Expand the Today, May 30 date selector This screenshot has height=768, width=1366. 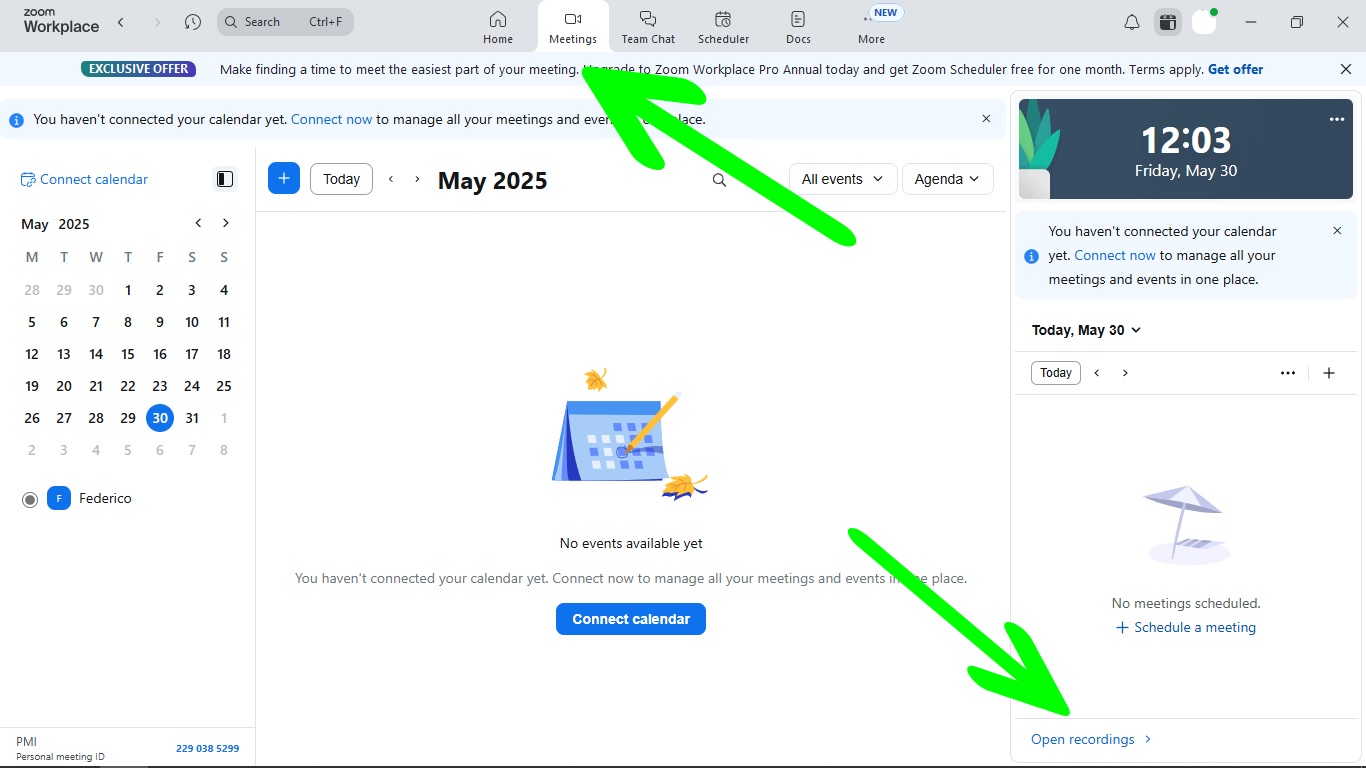tap(1086, 330)
